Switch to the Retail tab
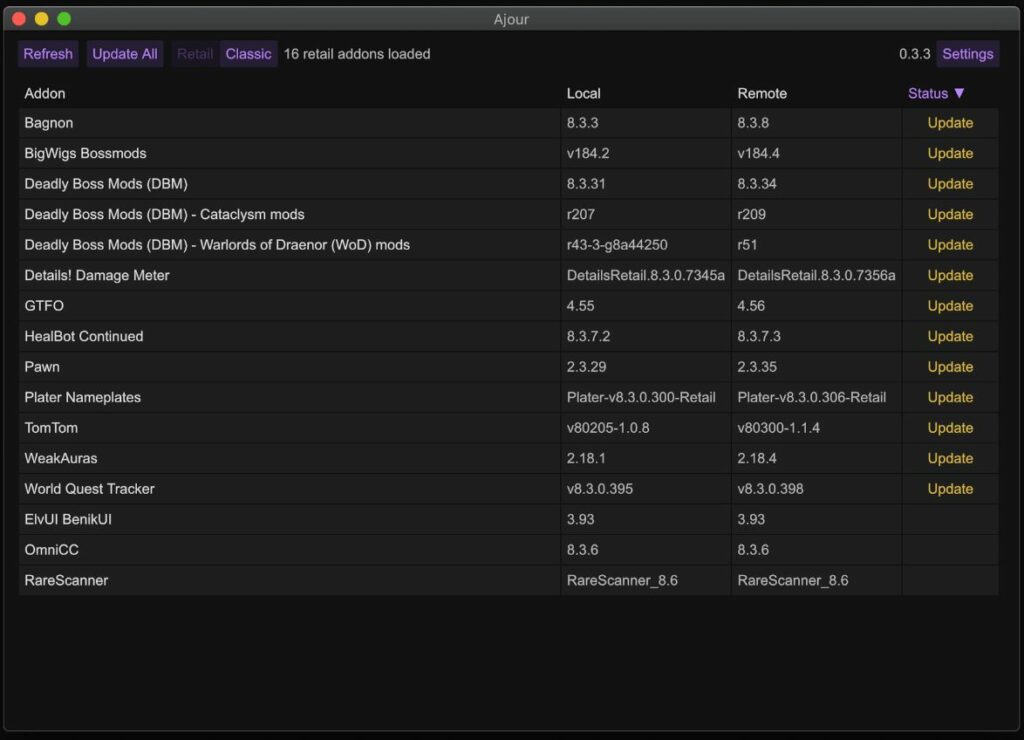This screenshot has width=1024, height=740. point(195,54)
